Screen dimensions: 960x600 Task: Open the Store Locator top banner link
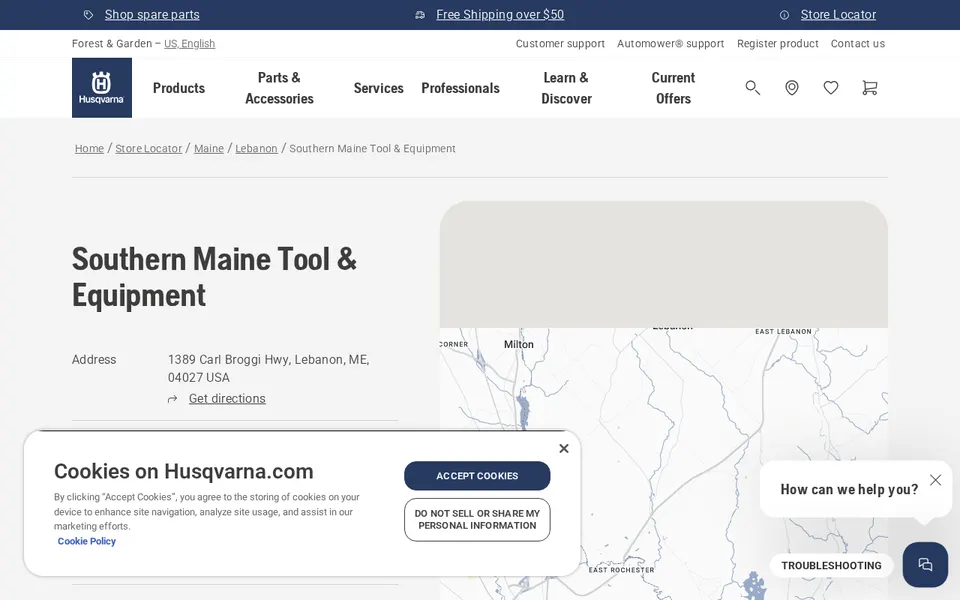[x=838, y=15]
